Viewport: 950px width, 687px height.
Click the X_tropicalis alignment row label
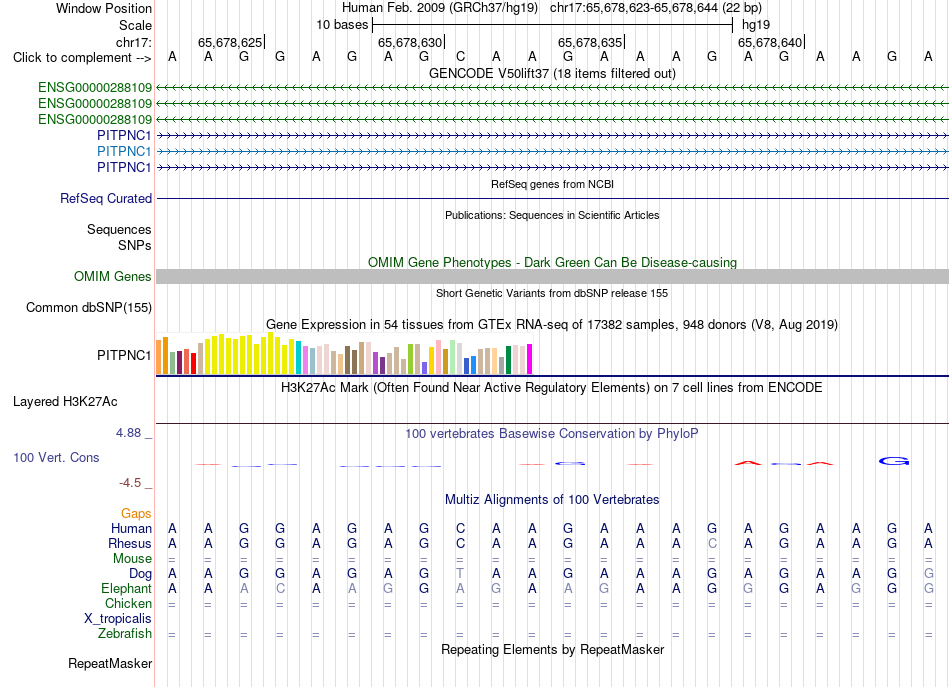point(118,619)
